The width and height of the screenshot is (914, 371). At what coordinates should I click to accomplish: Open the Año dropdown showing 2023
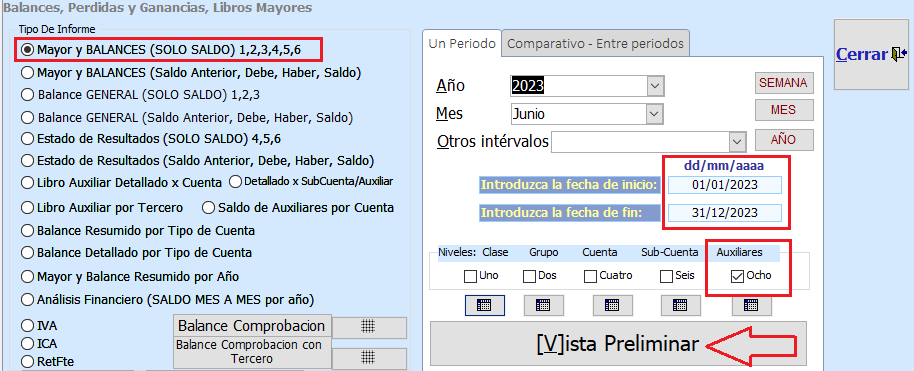coord(655,86)
